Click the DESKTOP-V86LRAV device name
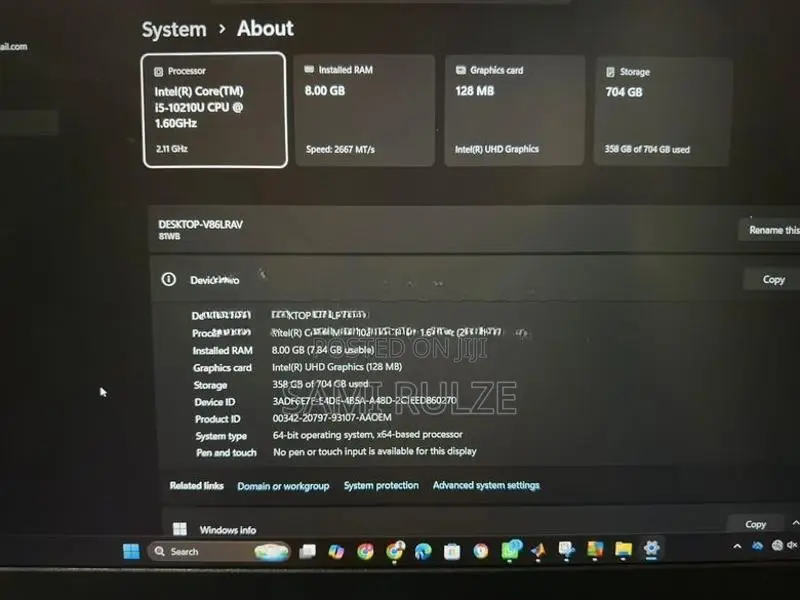The width and height of the screenshot is (800, 600). 201,224
